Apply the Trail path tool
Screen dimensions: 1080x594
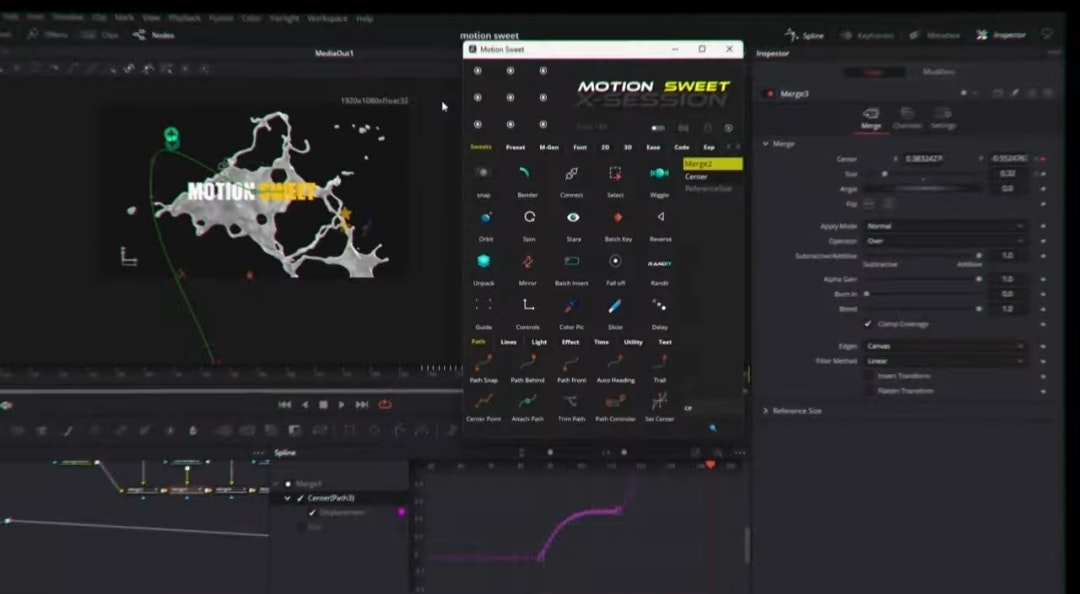(659, 362)
